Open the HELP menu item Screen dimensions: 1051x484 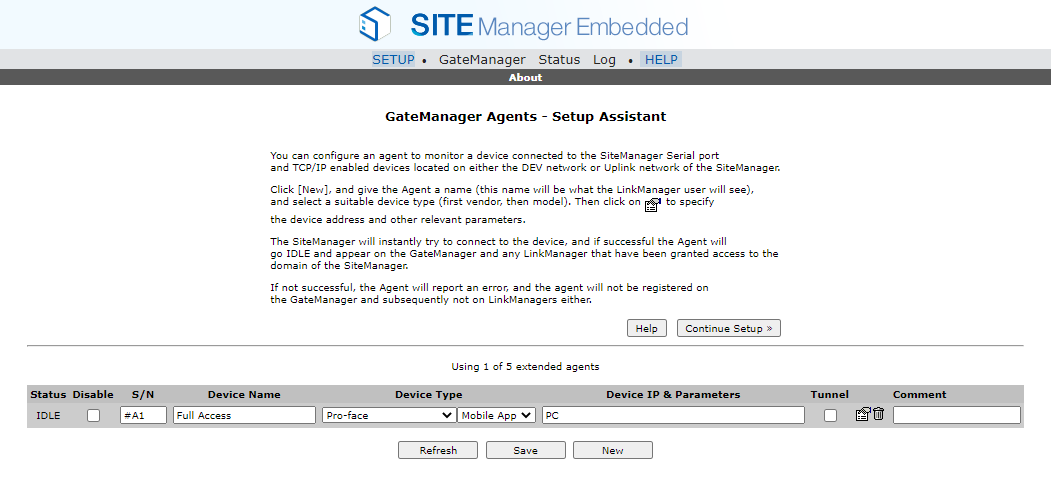[661, 60]
